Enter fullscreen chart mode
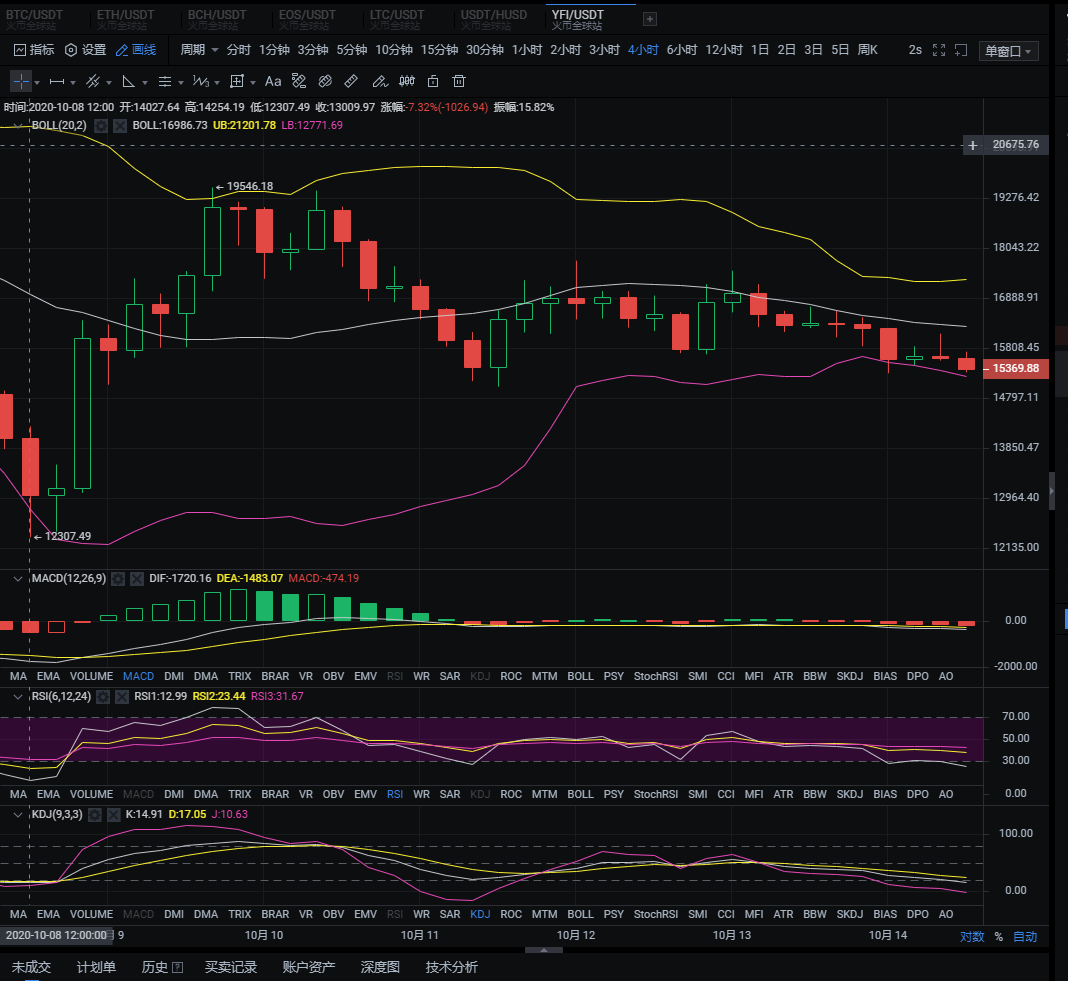 (x=939, y=50)
